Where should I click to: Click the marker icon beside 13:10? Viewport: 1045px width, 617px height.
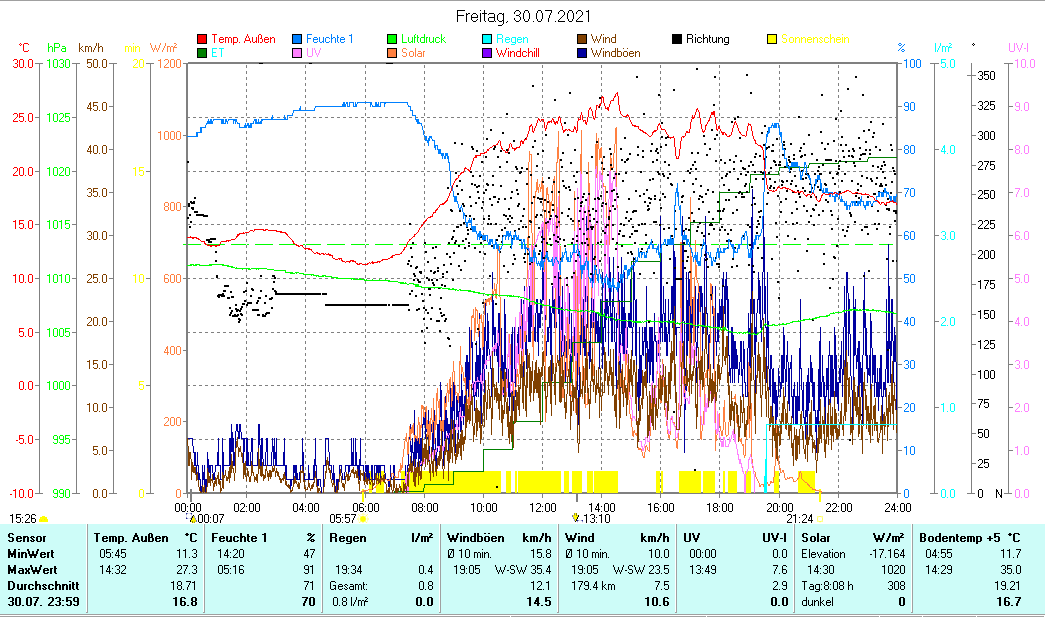point(576,518)
